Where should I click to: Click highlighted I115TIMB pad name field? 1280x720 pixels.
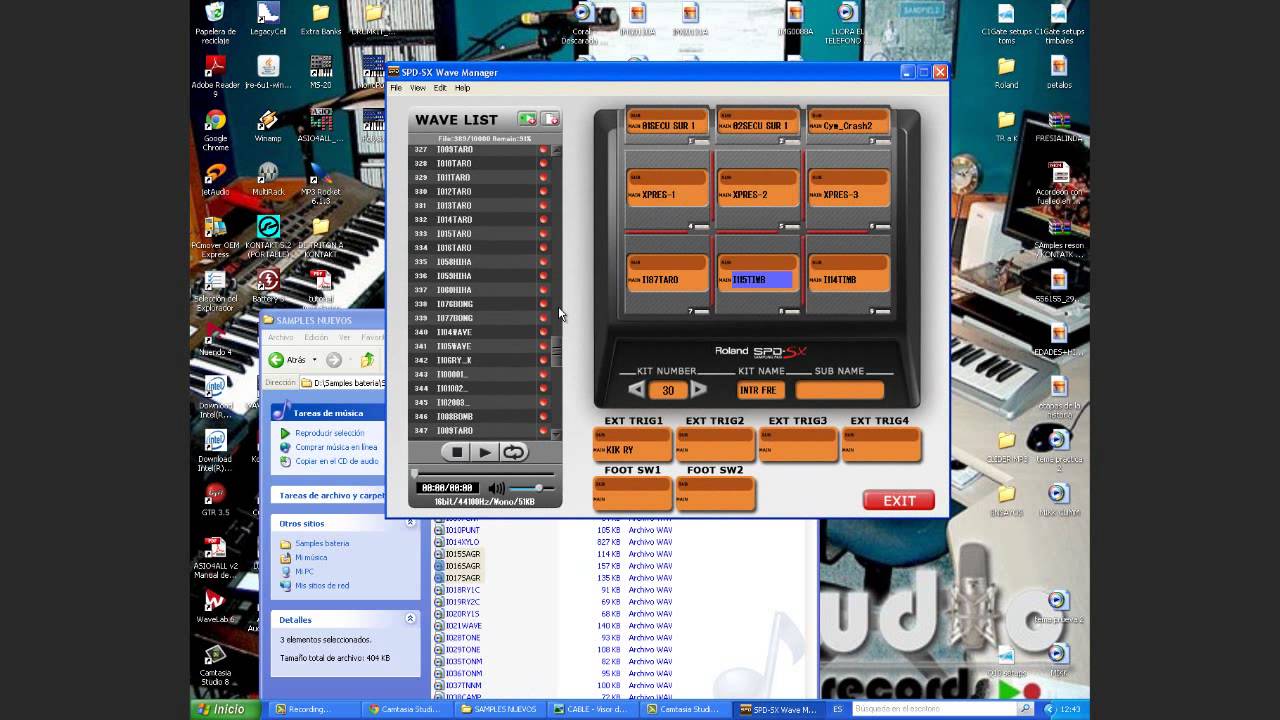762,280
